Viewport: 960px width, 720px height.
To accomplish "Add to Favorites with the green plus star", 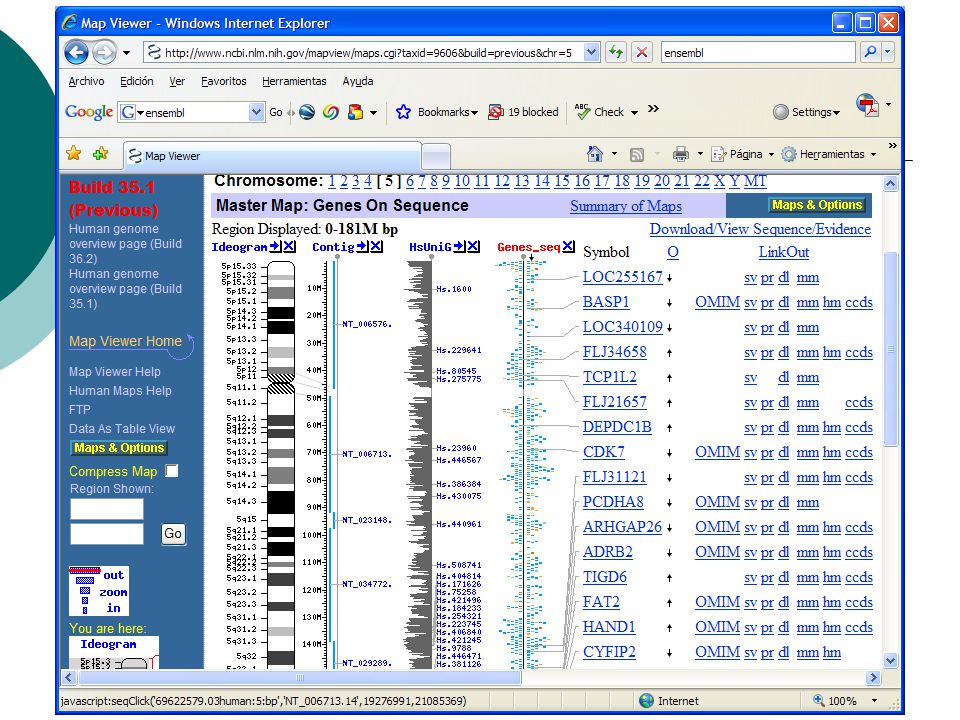I will pyautogui.click(x=100, y=153).
